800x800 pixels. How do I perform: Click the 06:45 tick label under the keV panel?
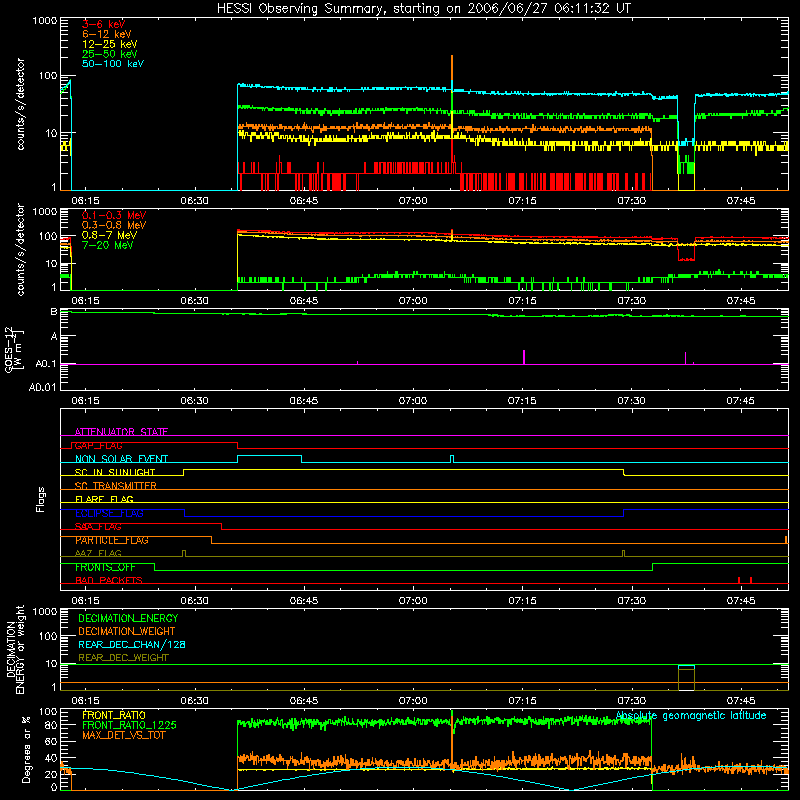coord(304,201)
